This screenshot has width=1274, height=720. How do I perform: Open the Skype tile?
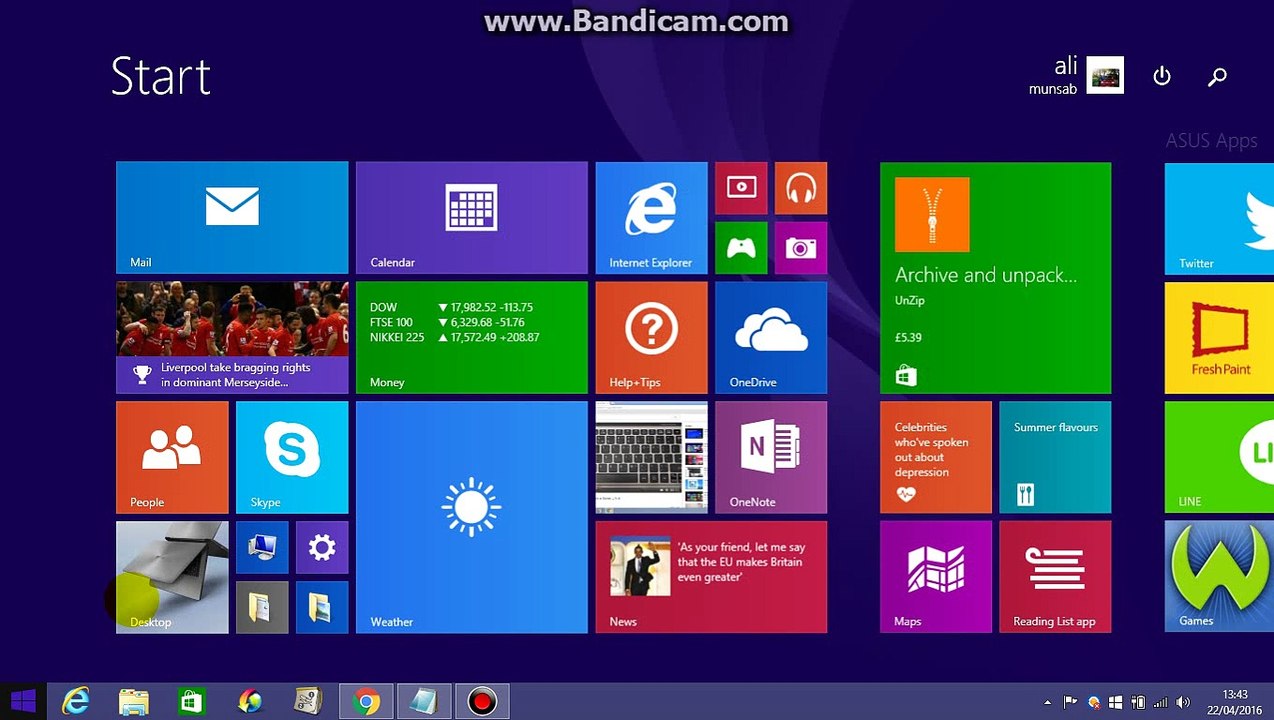click(292, 458)
